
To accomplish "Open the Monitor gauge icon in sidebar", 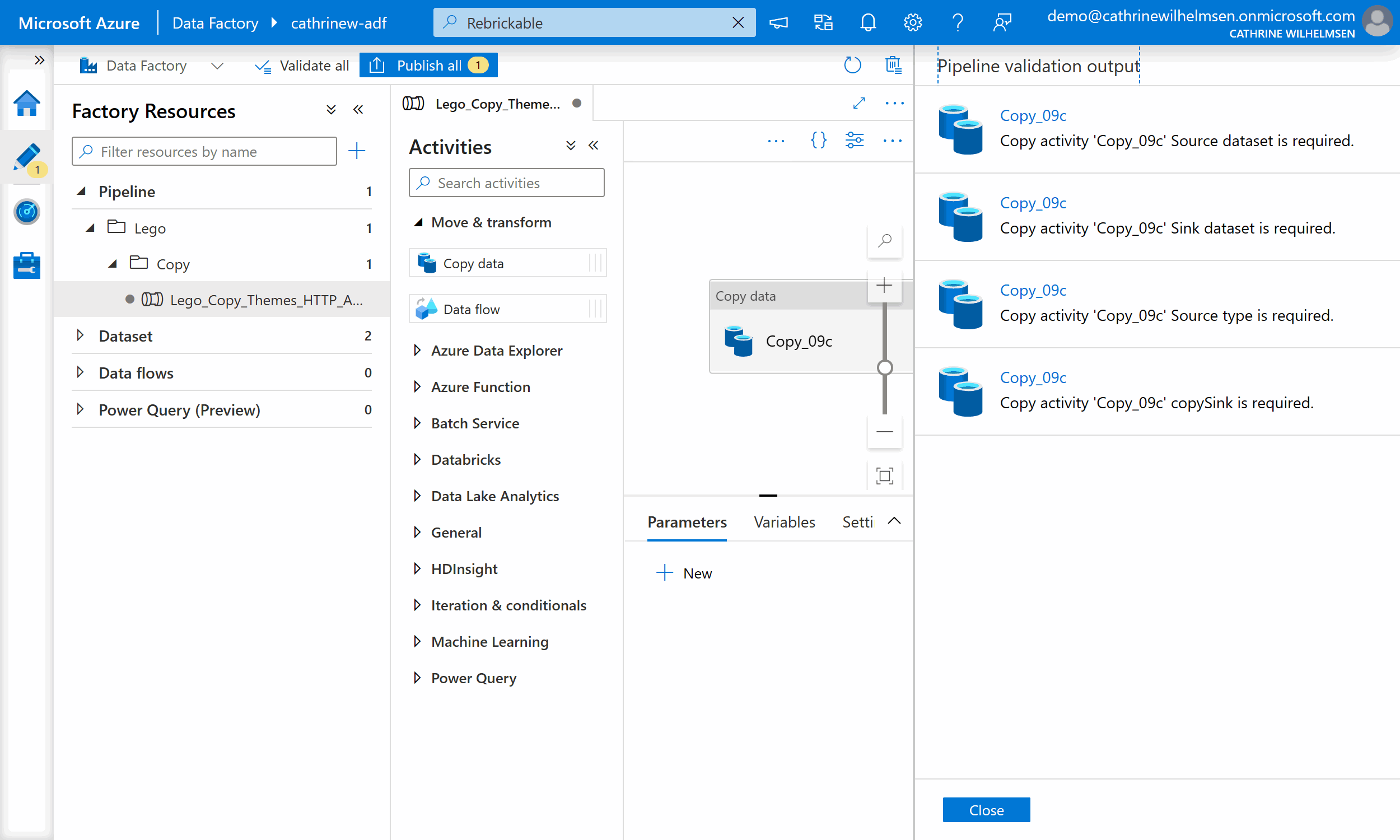I will click(x=26, y=212).
